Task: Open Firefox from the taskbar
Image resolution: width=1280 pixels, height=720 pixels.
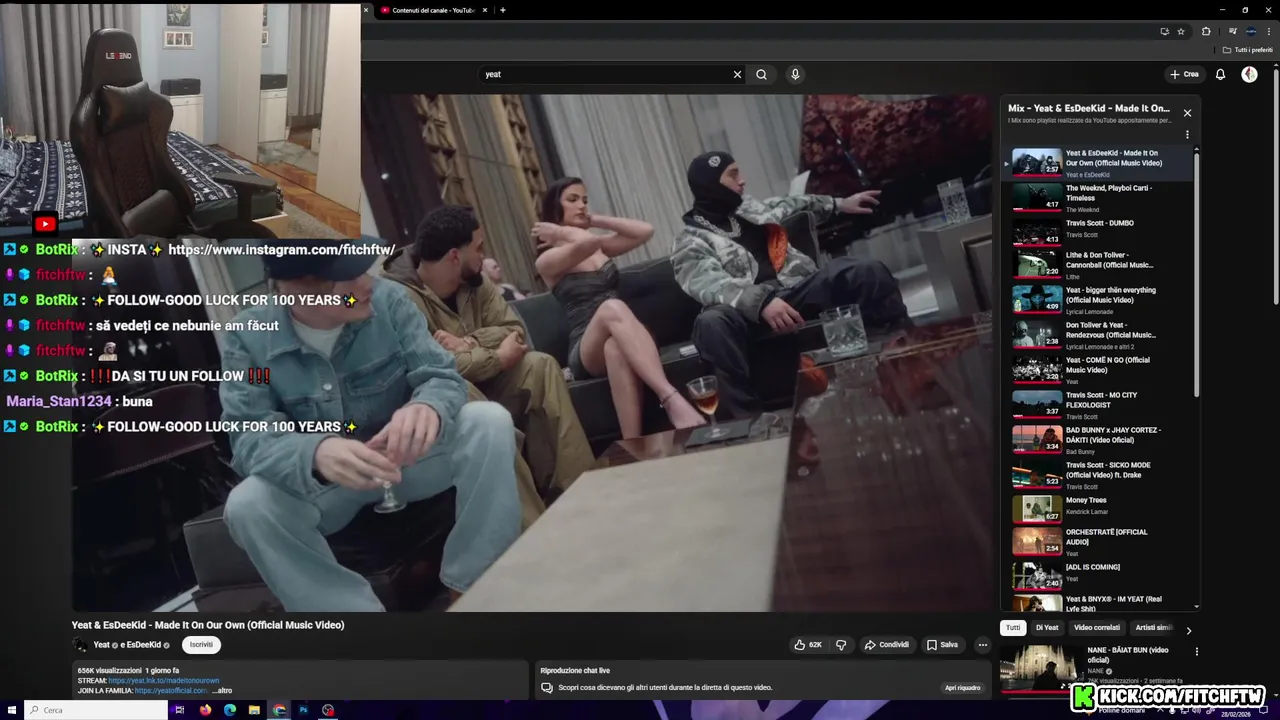Action: pyautogui.click(x=205, y=710)
